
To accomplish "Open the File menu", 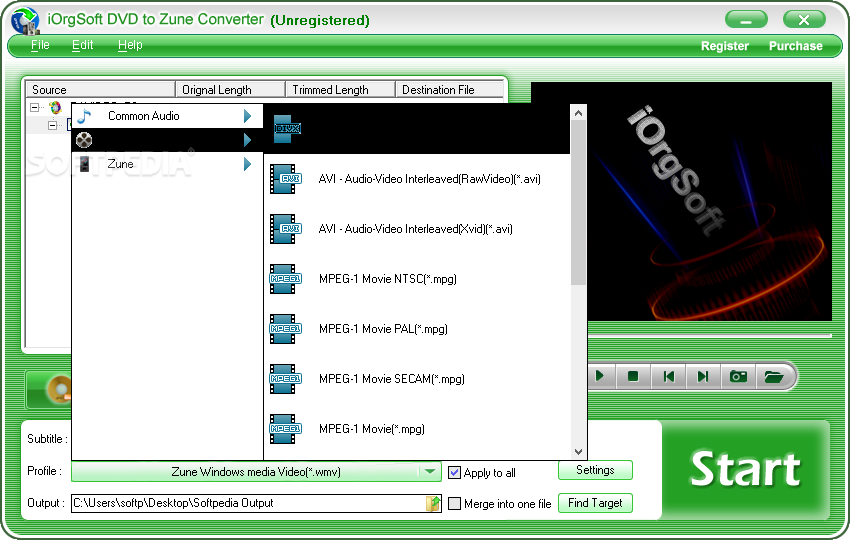I will 40,45.
